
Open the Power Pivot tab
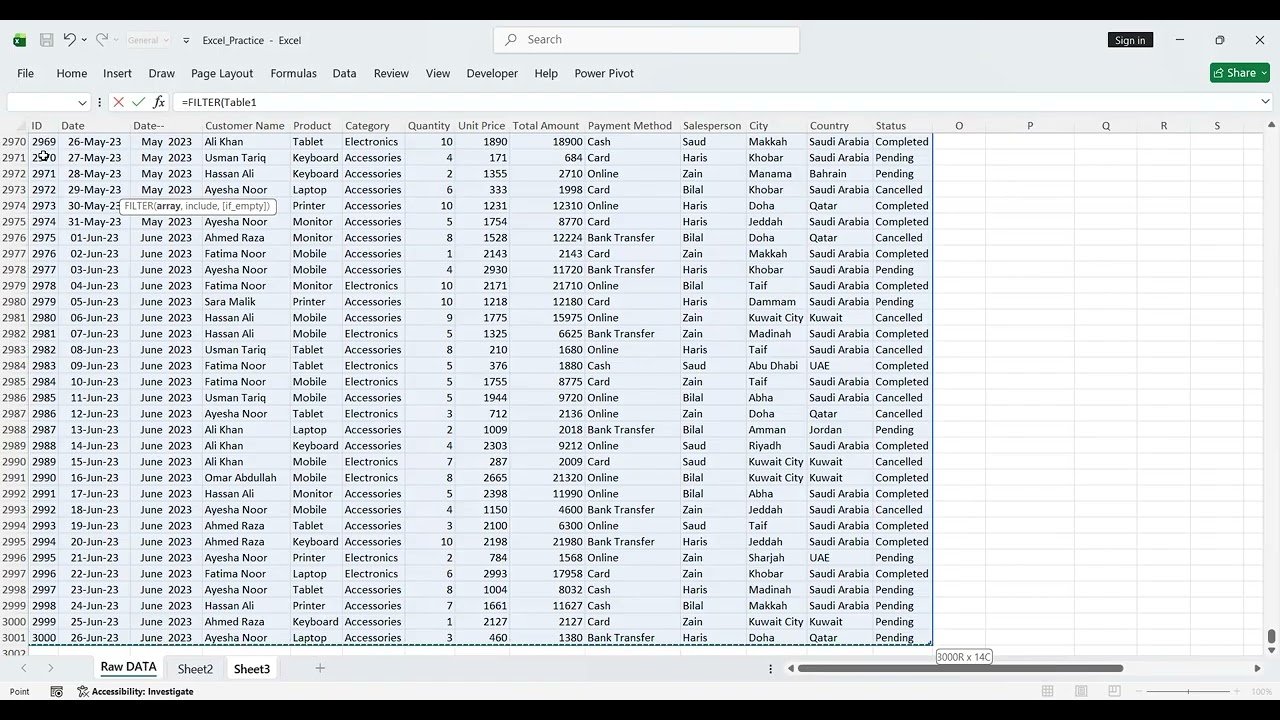pos(604,73)
